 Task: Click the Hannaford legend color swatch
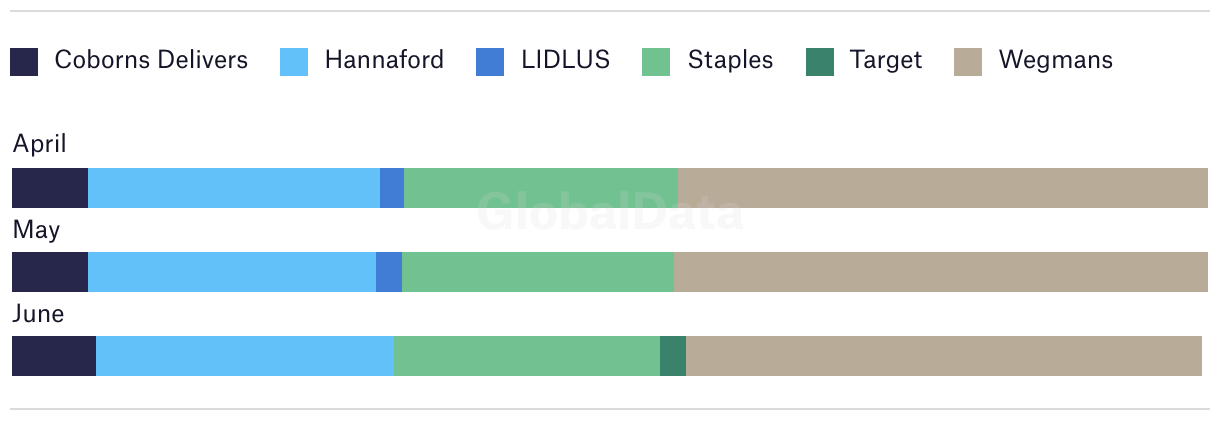click(294, 61)
